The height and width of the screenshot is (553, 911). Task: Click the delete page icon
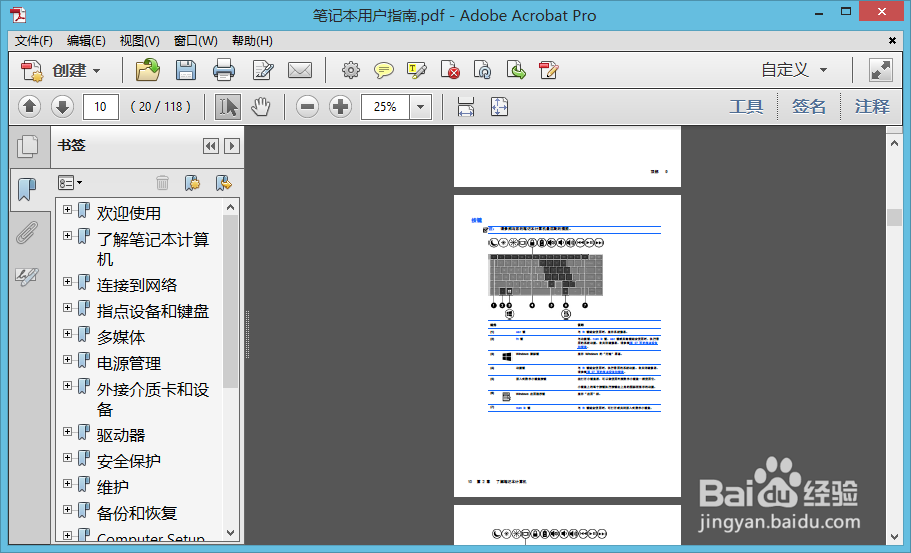click(450, 70)
